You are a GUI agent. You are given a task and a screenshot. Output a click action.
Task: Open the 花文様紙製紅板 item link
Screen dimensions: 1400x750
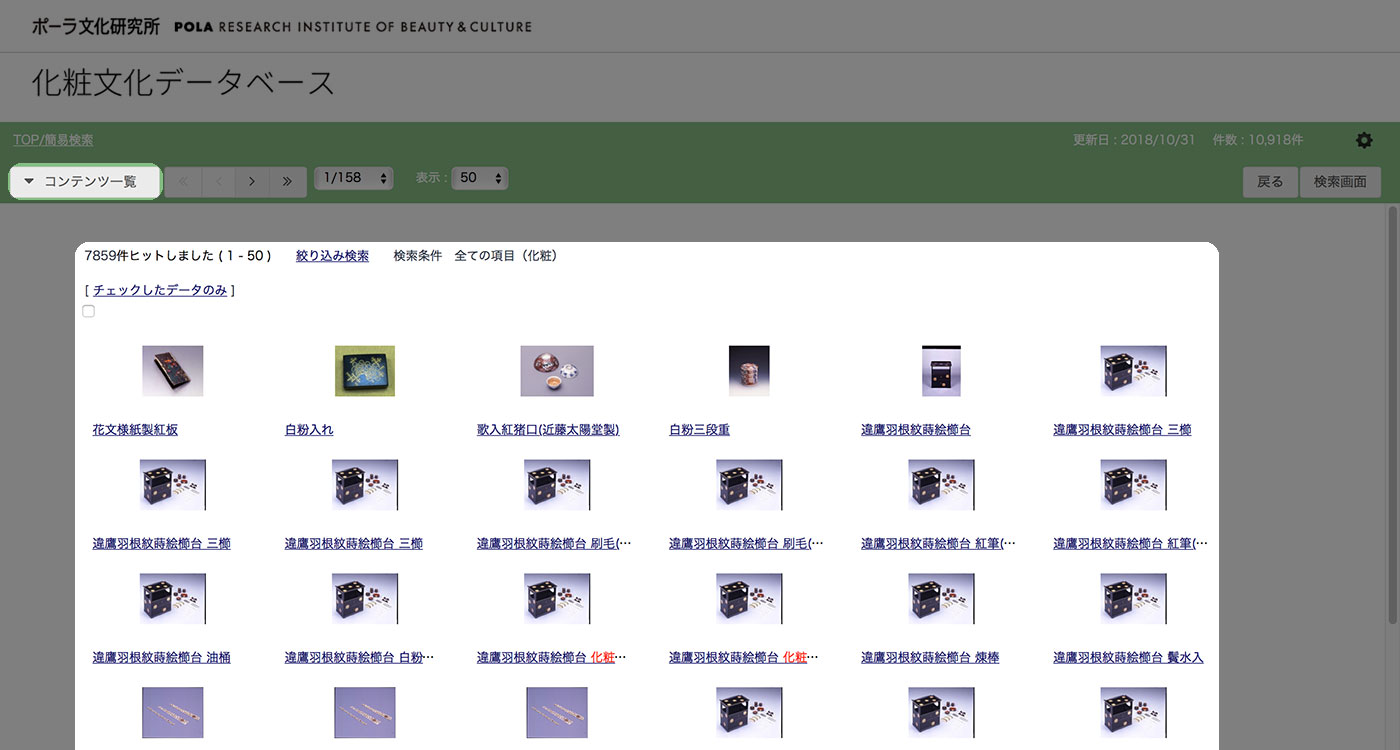135,430
